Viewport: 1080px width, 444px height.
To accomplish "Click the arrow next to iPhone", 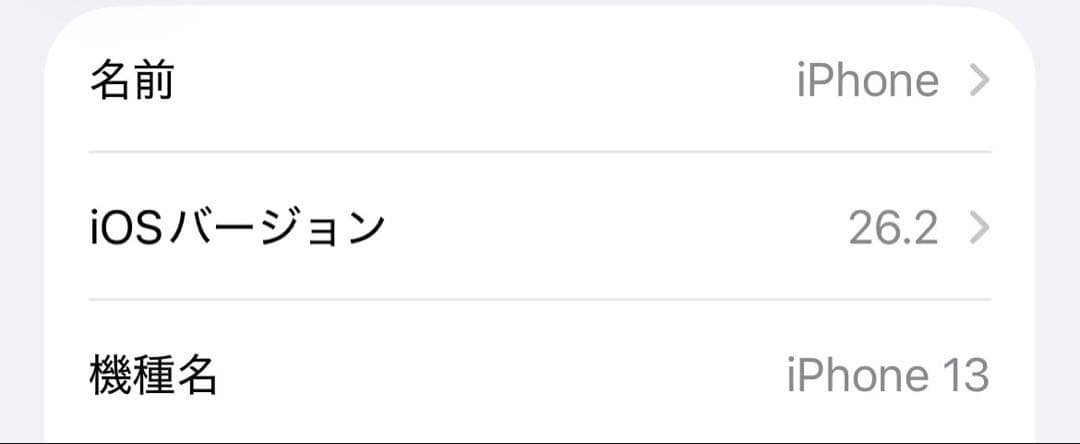I will pyautogui.click(x=980, y=81).
